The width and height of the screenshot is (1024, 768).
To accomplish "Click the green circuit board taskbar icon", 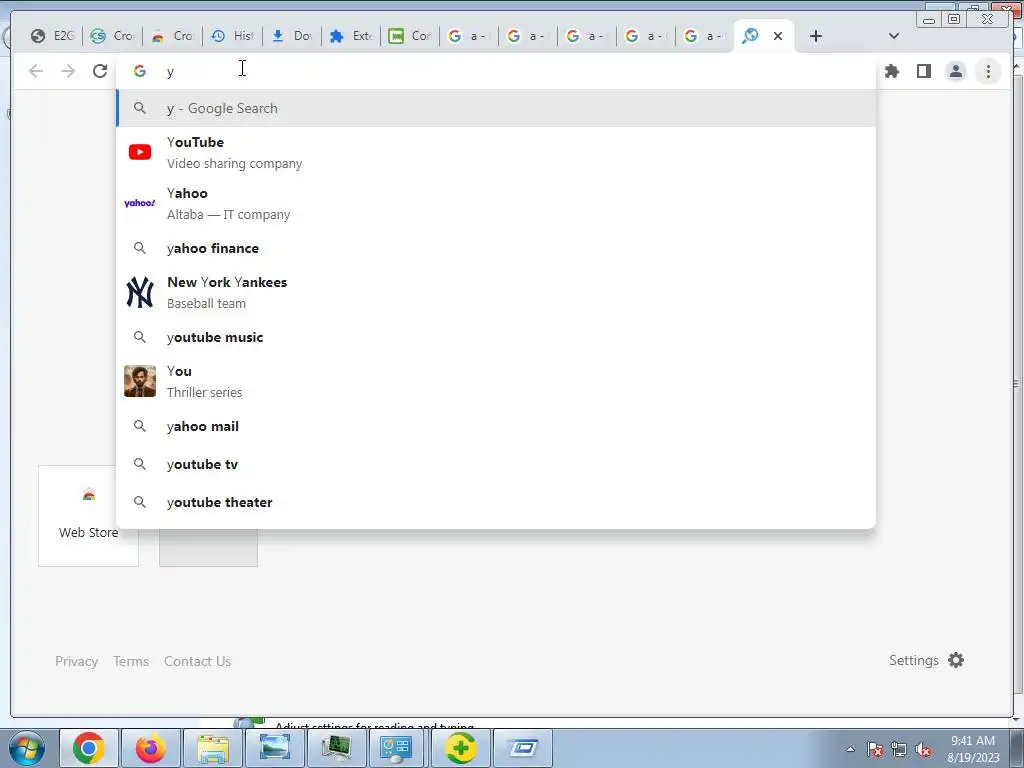I will (x=336, y=748).
